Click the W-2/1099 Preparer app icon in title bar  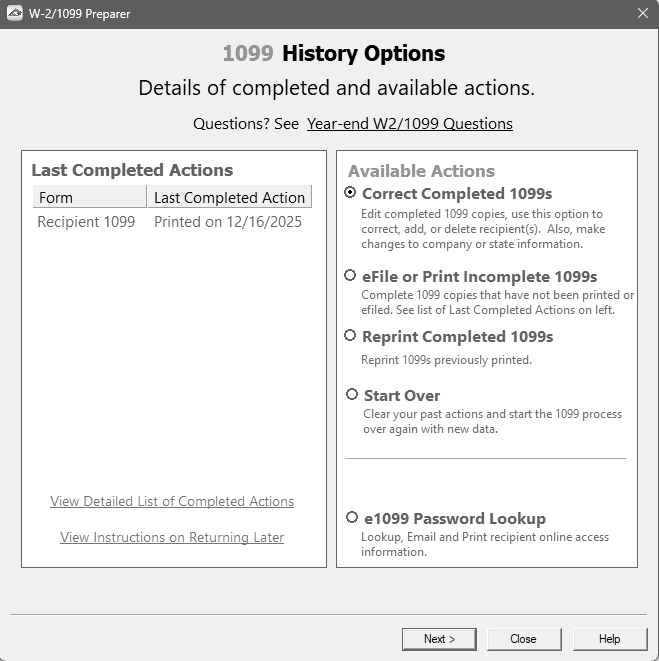point(15,14)
